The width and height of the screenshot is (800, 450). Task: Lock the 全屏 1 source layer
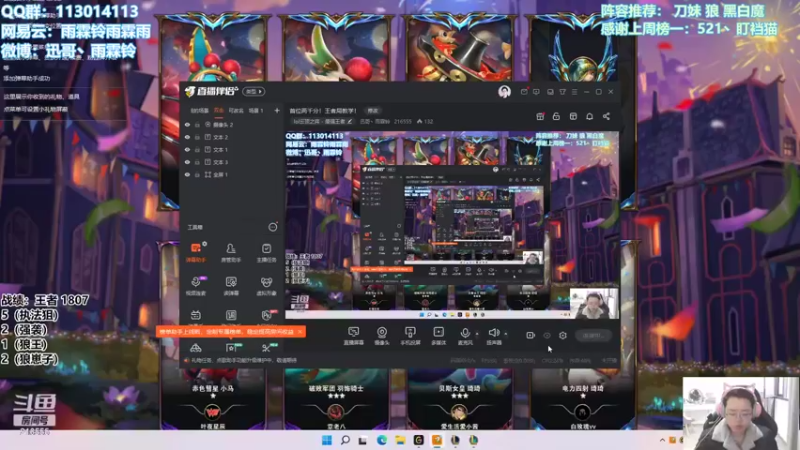[x=197, y=174]
